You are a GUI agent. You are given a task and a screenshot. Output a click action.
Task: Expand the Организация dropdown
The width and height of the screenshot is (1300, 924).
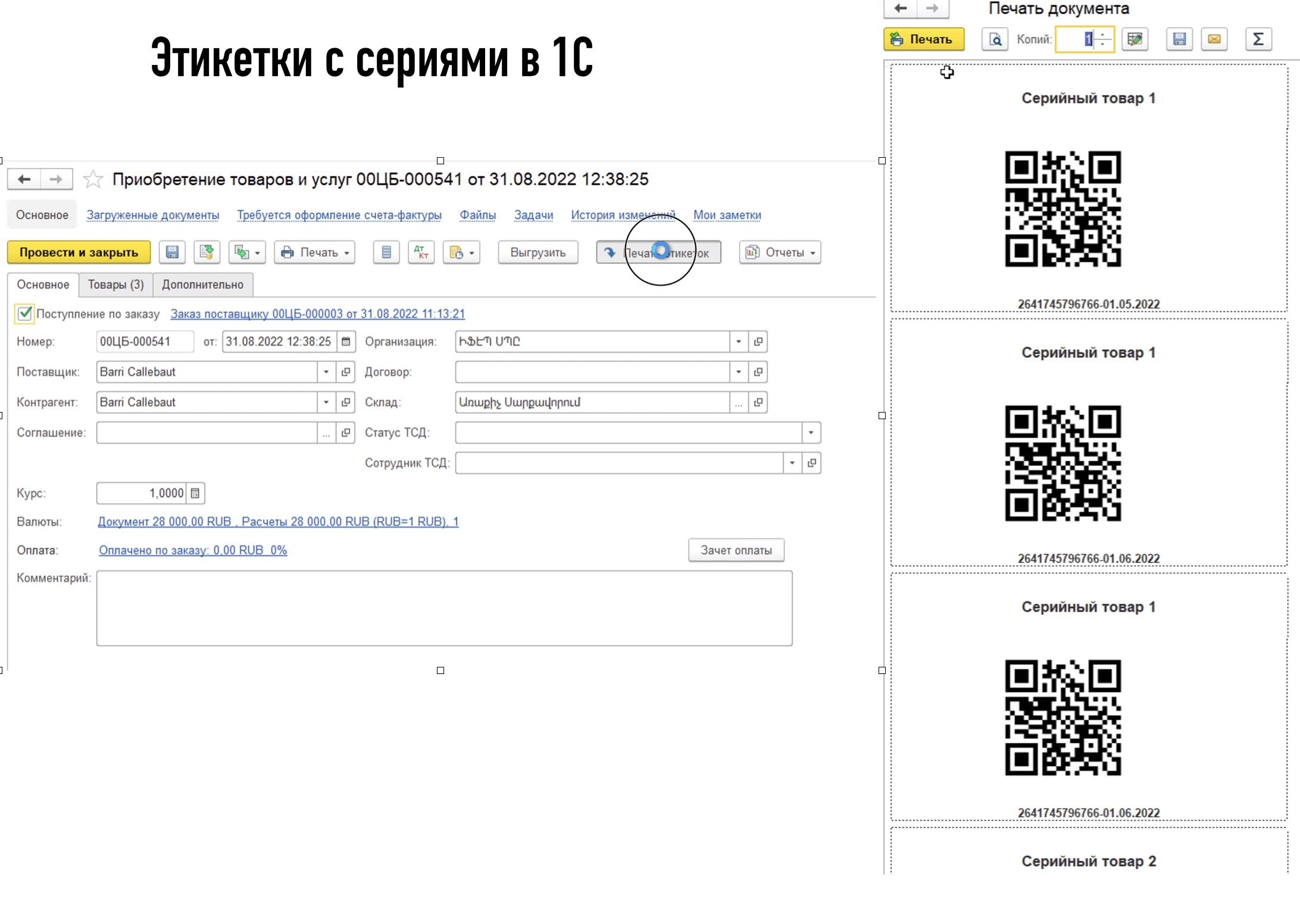739,342
